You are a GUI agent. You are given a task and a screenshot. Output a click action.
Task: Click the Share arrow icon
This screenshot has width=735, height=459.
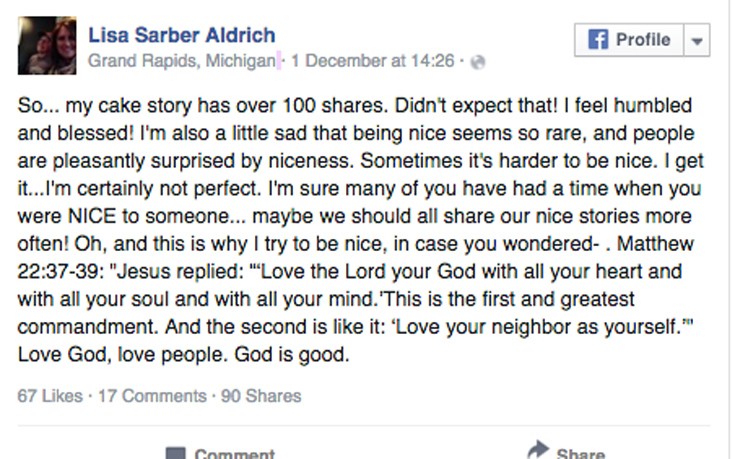click(539, 450)
